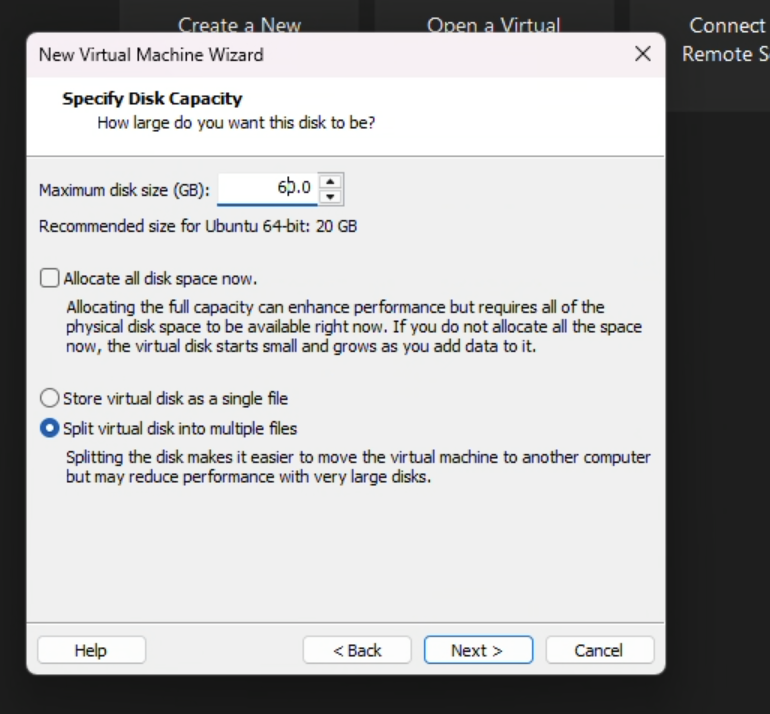Close the New Virtual Machine Wizard dialog
The width and height of the screenshot is (770, 714).
(643, 54)
